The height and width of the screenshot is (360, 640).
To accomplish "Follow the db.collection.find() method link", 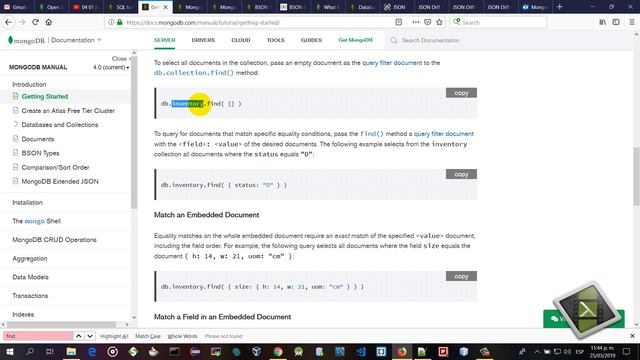I will point(193,73).
